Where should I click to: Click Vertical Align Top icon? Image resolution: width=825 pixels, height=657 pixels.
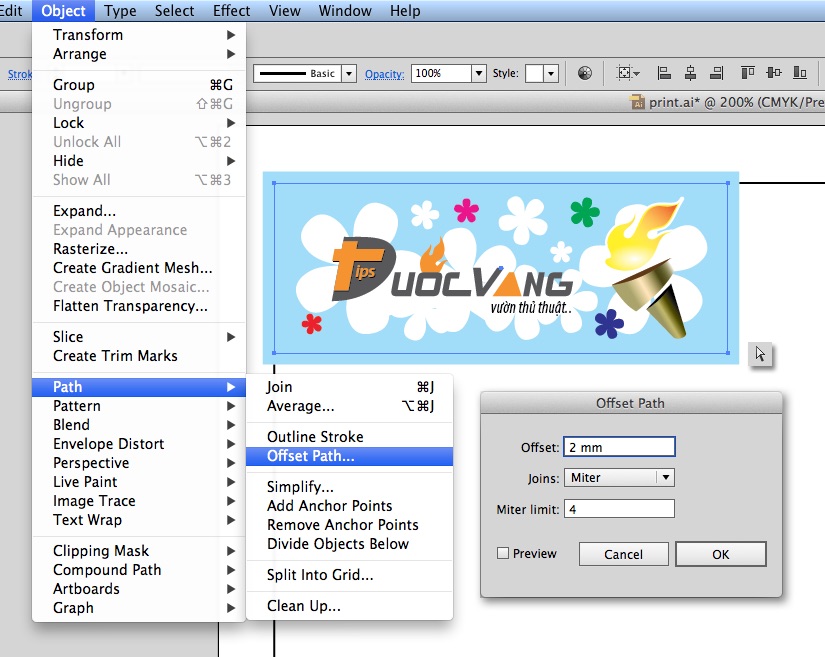(748, 73)
